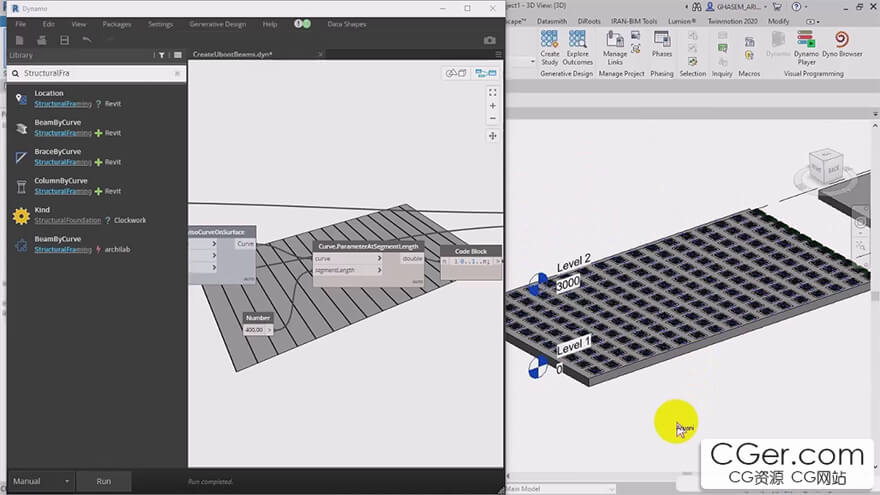This screenshot has width=880, height=495.
Task: Click the StructuralFoundation link under Kind
Action: click(67, 221)
